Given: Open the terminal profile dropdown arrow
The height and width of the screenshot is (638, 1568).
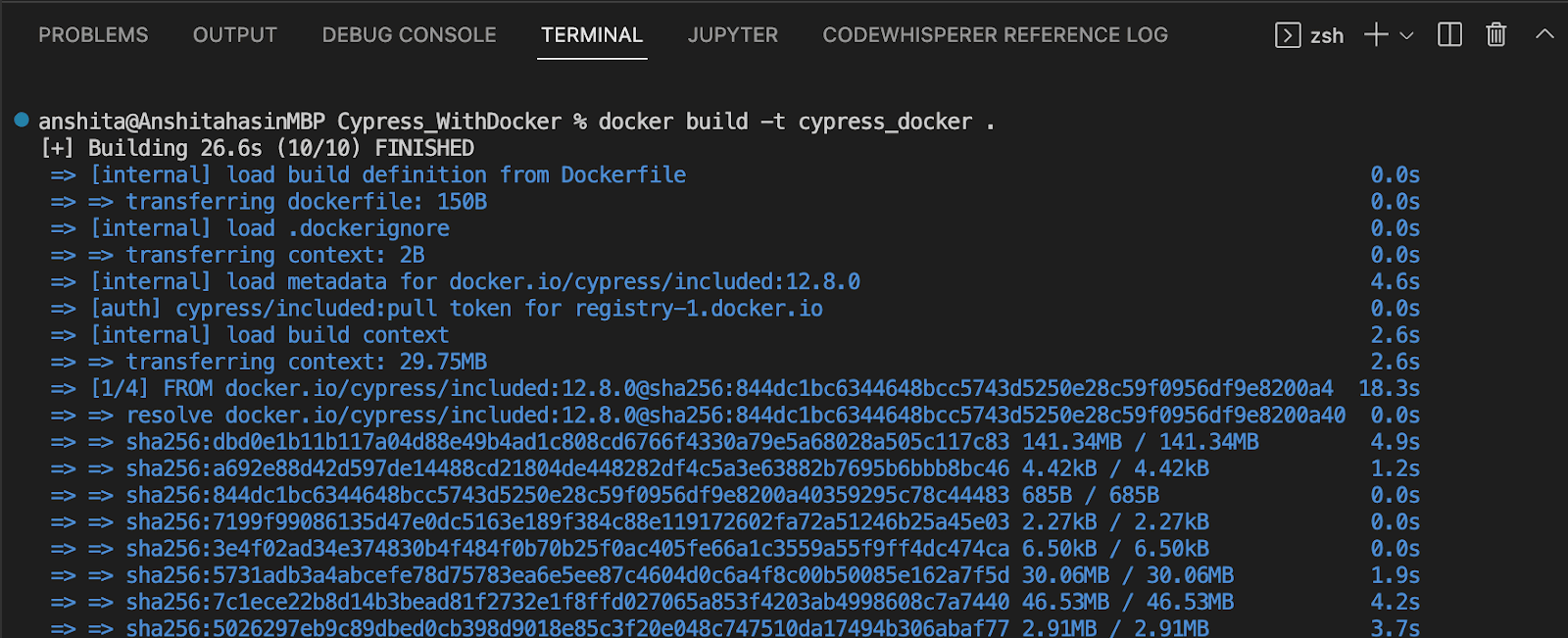Looking at the screenshot, I should pyautogui.click(x=1407, y=35).
